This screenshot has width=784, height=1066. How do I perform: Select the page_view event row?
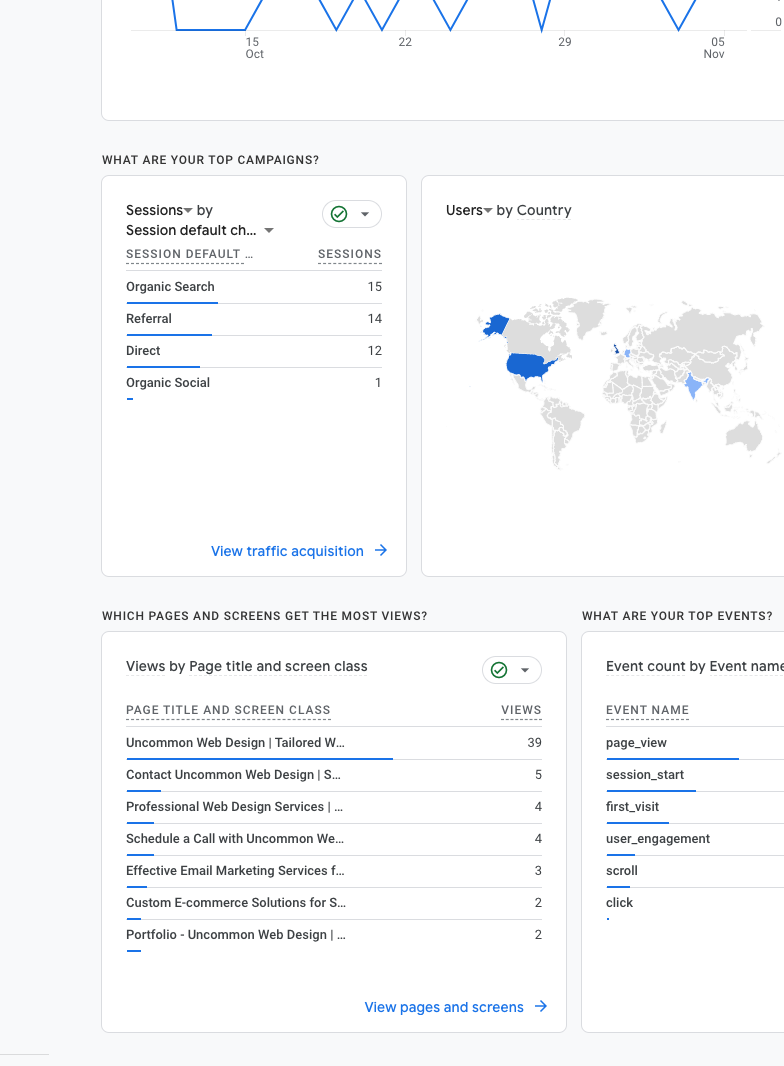636,743
